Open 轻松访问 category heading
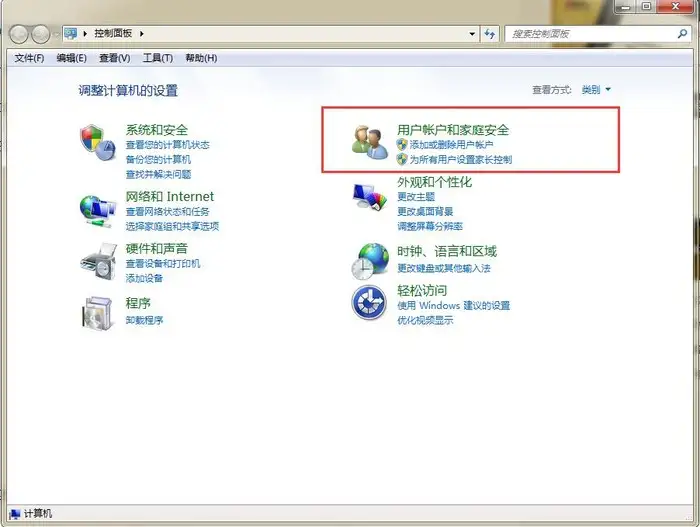 pos(422,291)
